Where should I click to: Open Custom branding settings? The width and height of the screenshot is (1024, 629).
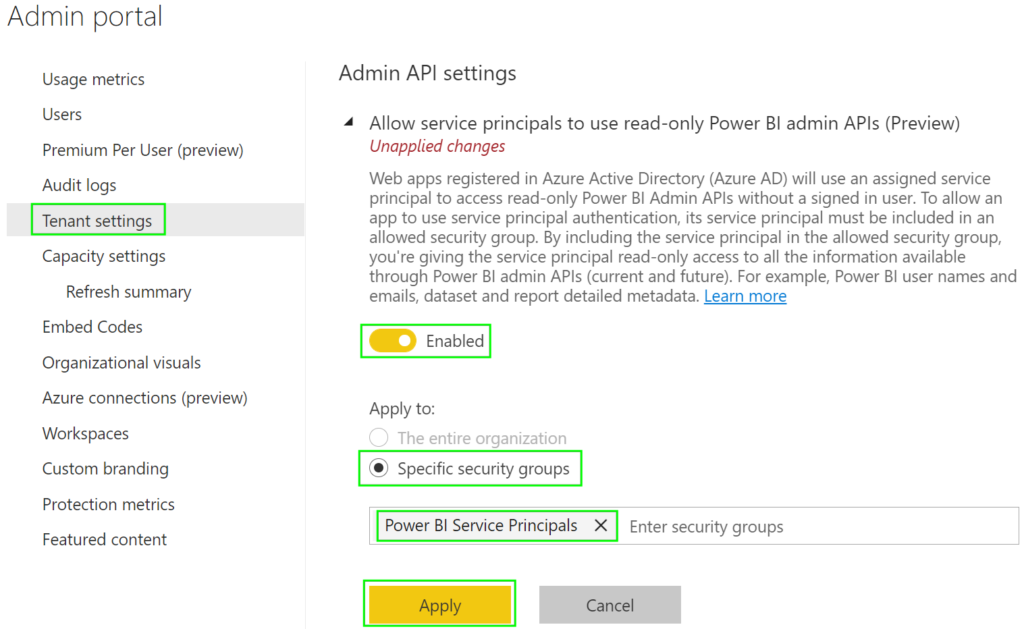[105, 468]
